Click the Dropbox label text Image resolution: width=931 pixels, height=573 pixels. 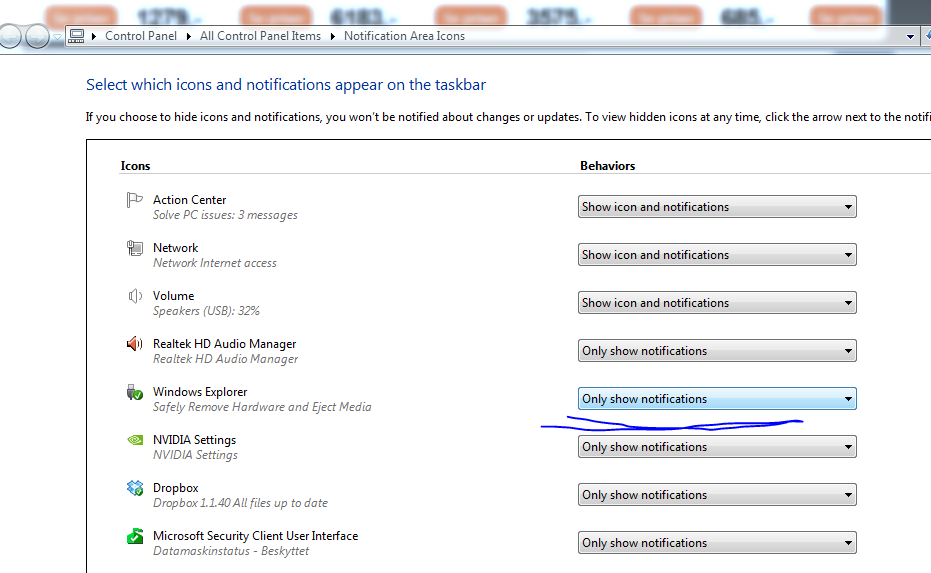click(x=175, y=488)
